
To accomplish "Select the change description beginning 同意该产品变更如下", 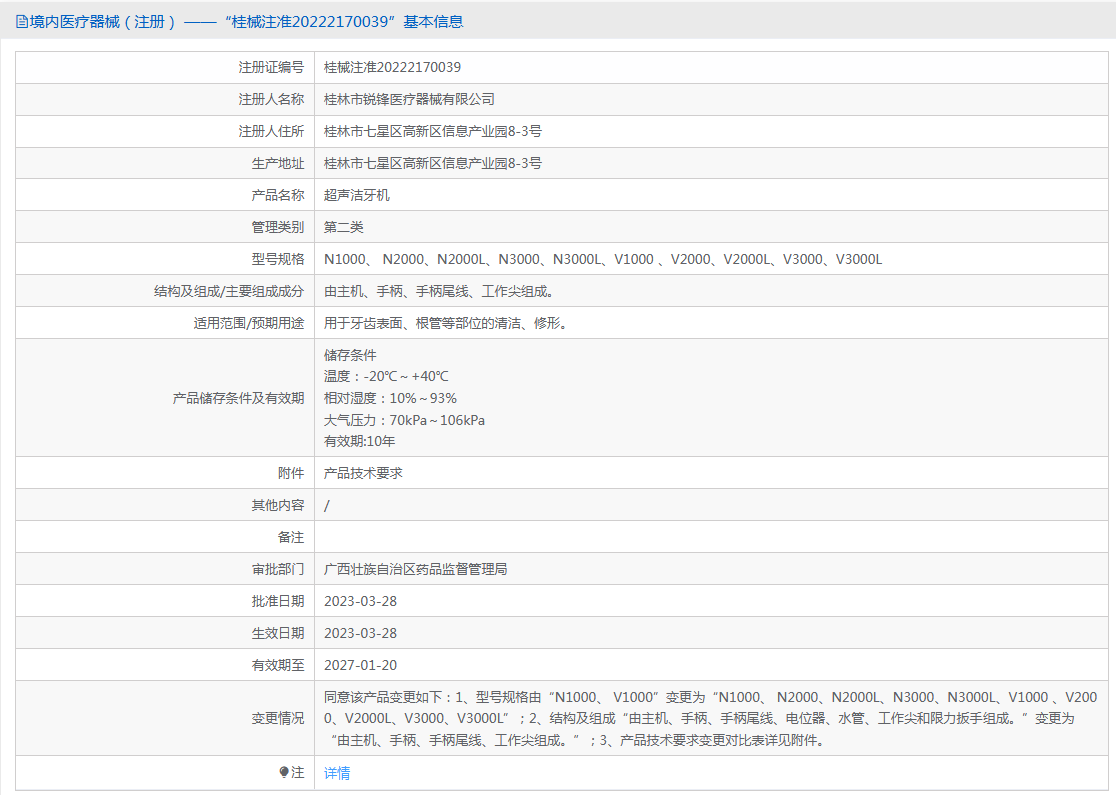I will (x=710, y=719).
